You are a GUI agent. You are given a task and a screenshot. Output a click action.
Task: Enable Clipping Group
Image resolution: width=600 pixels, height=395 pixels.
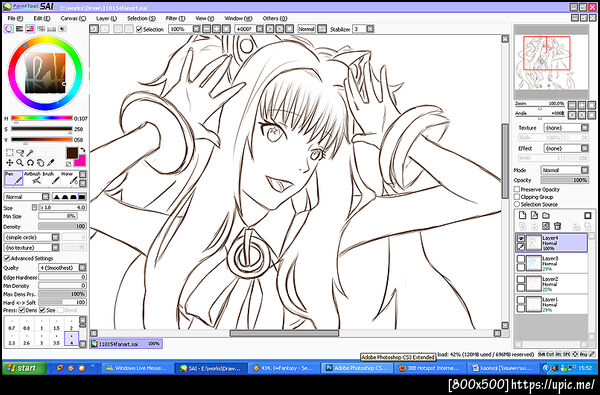(517, 197)
